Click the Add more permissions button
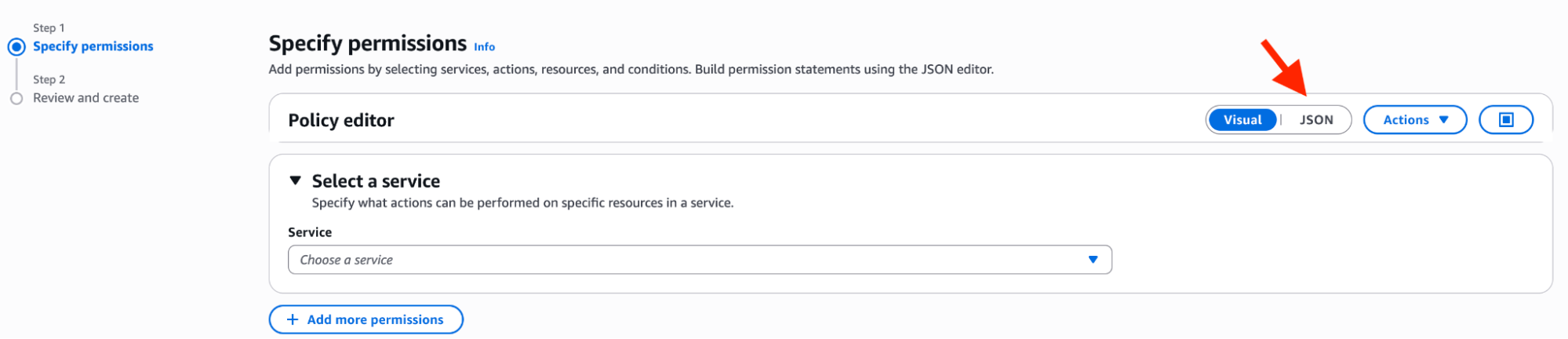 [366, 319]
